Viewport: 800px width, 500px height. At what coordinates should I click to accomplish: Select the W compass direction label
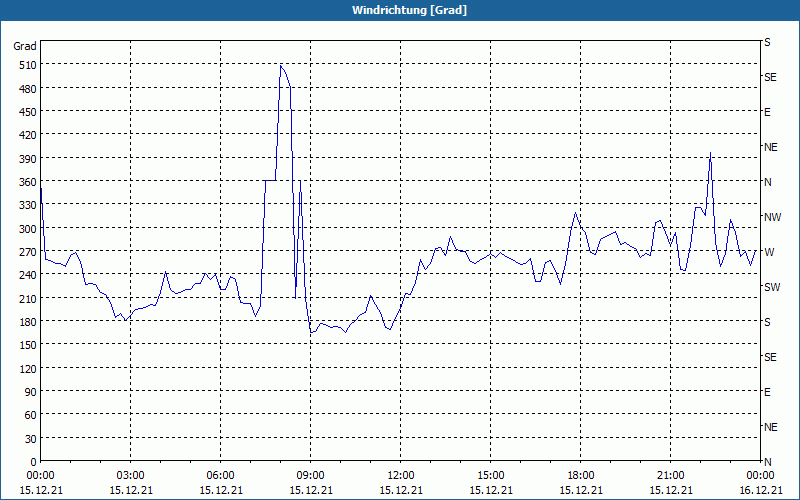point(769,252)
